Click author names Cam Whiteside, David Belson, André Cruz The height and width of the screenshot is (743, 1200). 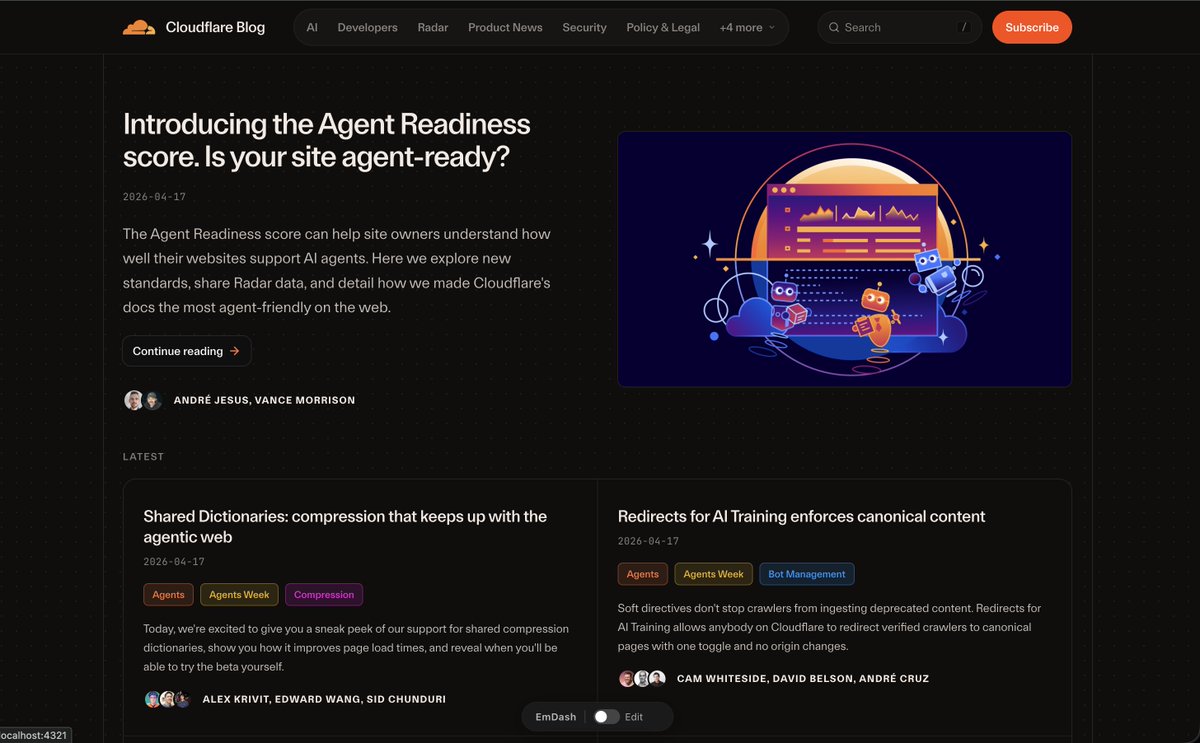click(x=803, y=678)
